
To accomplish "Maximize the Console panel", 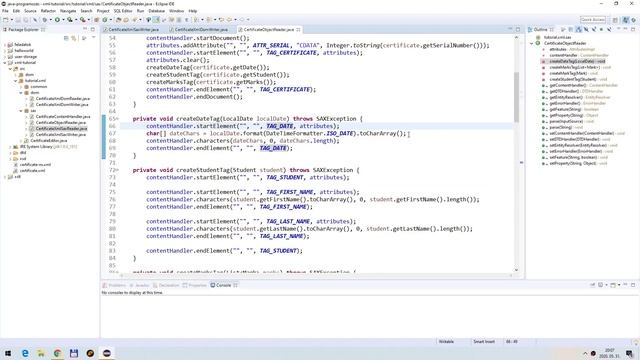I will pos(633,285).
